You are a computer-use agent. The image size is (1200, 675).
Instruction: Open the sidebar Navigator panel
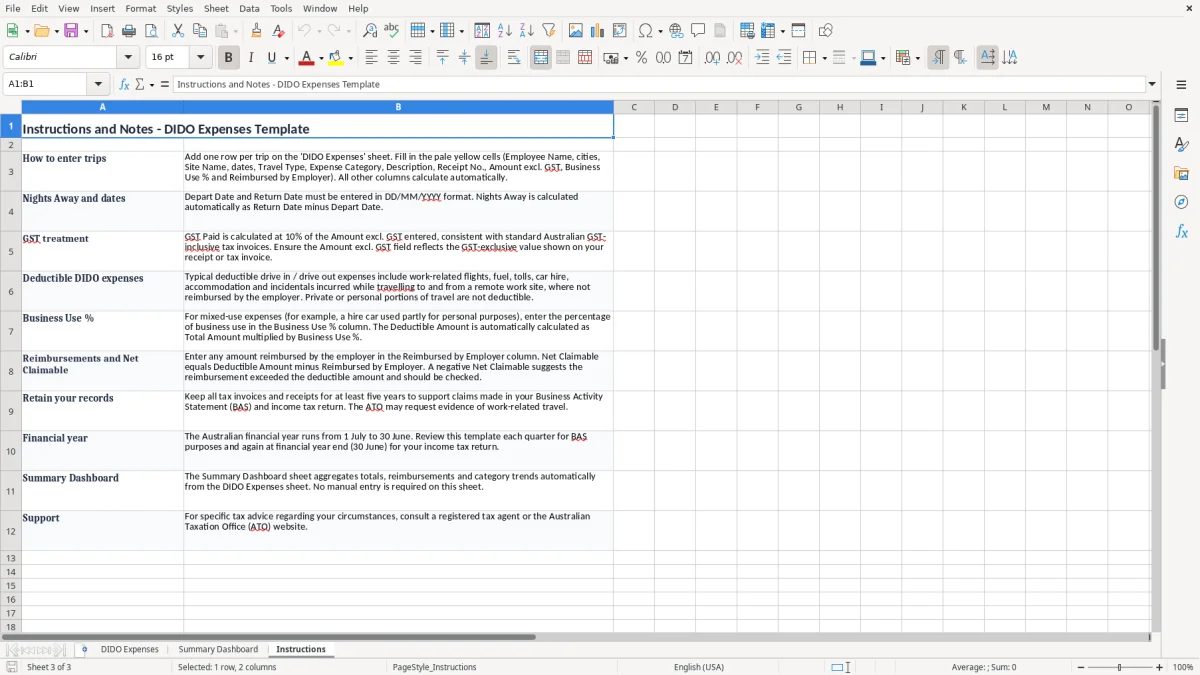click(1181, 203)
